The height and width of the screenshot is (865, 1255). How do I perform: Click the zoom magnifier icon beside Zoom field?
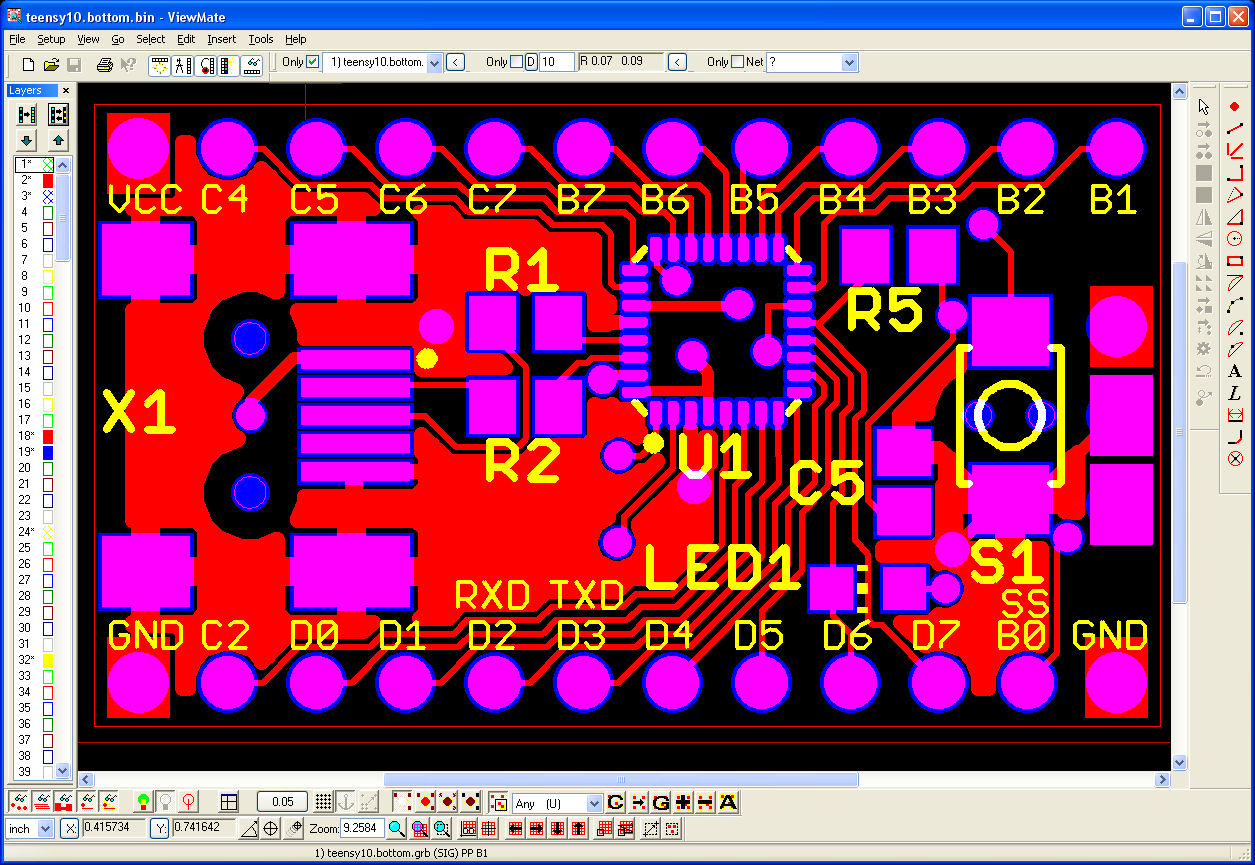click(x=397, y=828)
